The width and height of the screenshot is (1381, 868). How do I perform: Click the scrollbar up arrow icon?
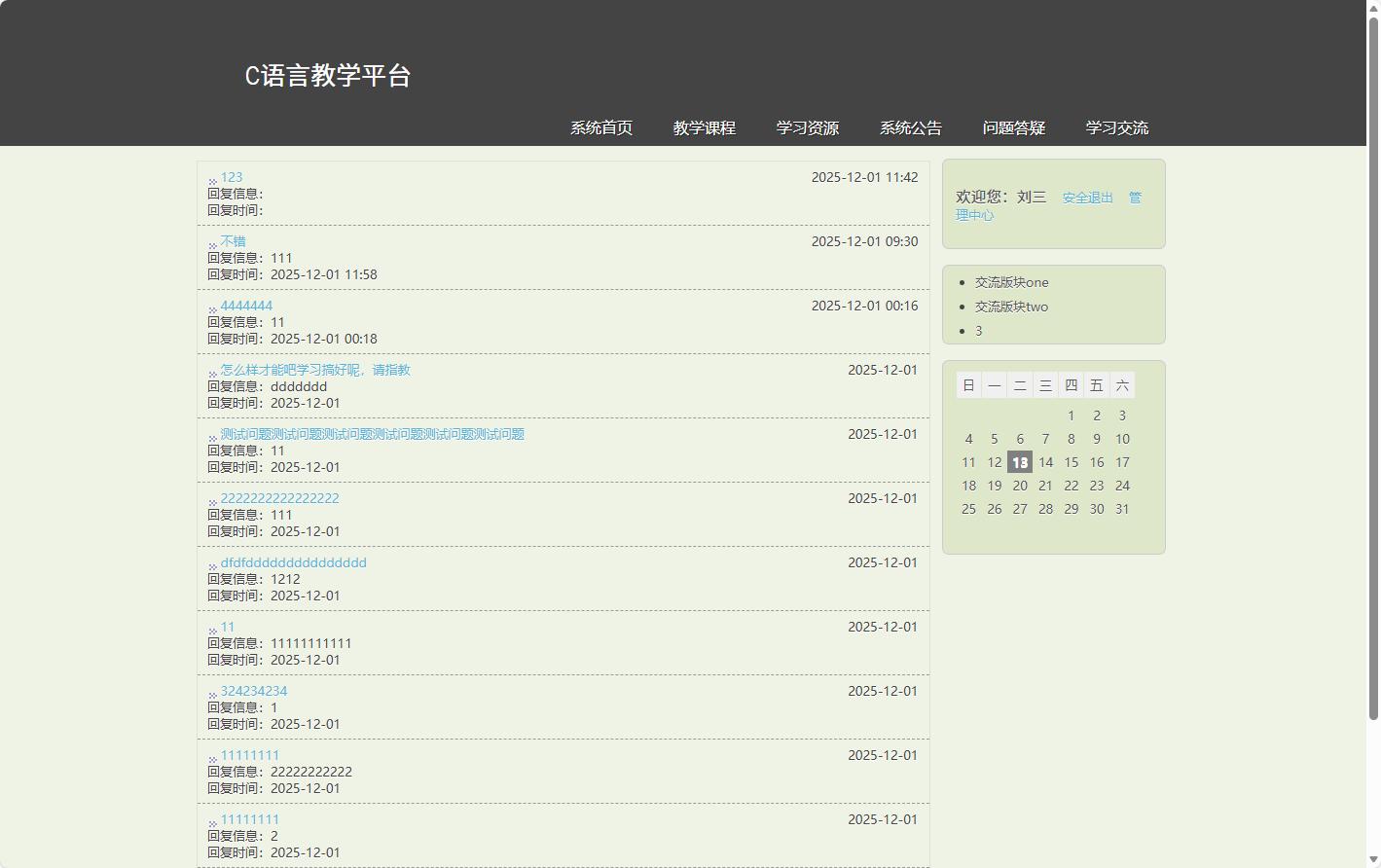[1374, 7]
